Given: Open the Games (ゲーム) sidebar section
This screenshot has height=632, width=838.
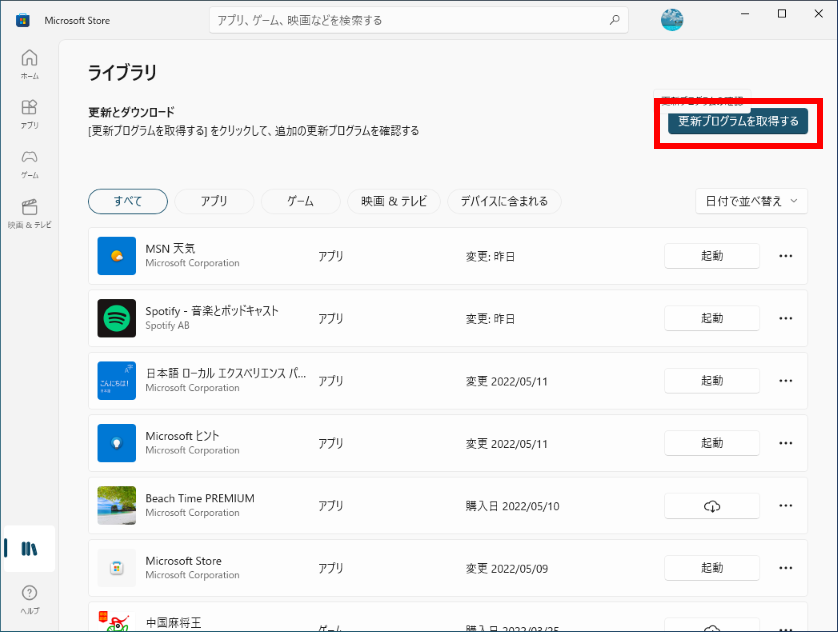Looking at the screenshot, I should pos(29,163).
